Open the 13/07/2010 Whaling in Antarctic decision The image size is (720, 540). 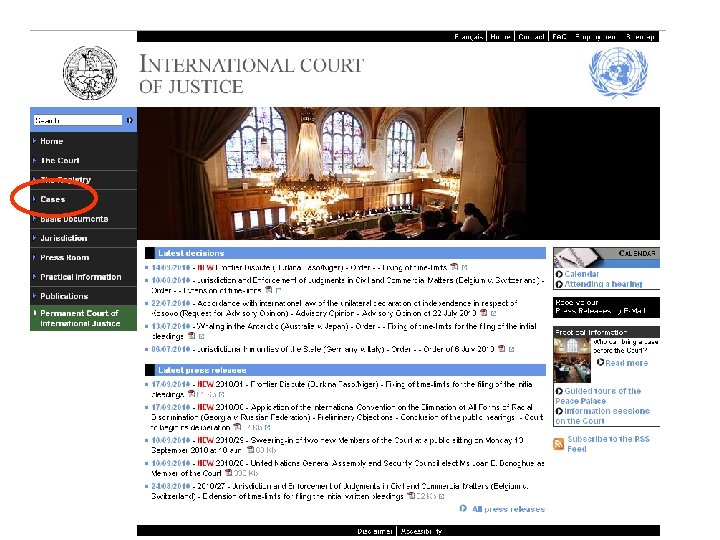point(344,331)
